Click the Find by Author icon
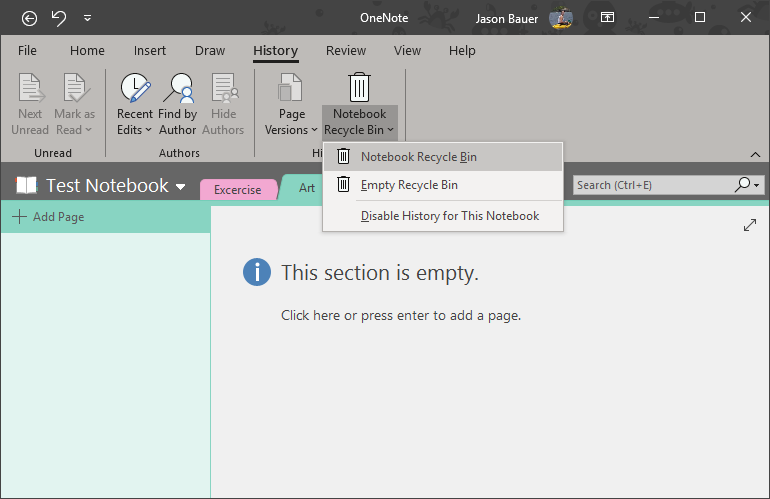Image resolution: width=770 pixels, height=499 pixels. pos(179,87)
